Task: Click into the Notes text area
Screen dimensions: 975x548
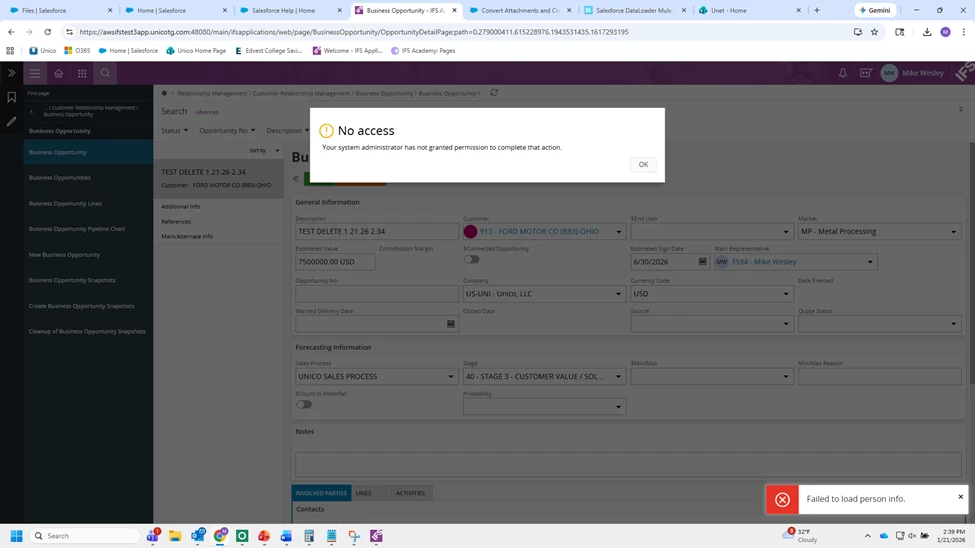Action: click(628, 465)
